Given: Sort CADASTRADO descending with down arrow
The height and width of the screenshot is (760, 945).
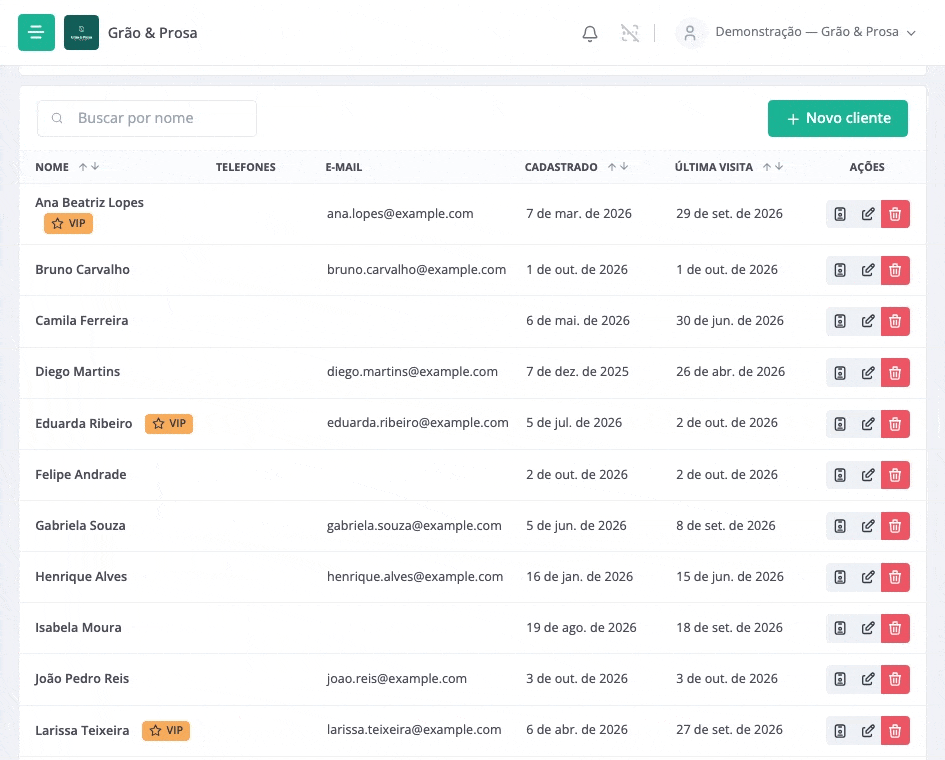Looking at the screenshot, I should coord(624,167).
